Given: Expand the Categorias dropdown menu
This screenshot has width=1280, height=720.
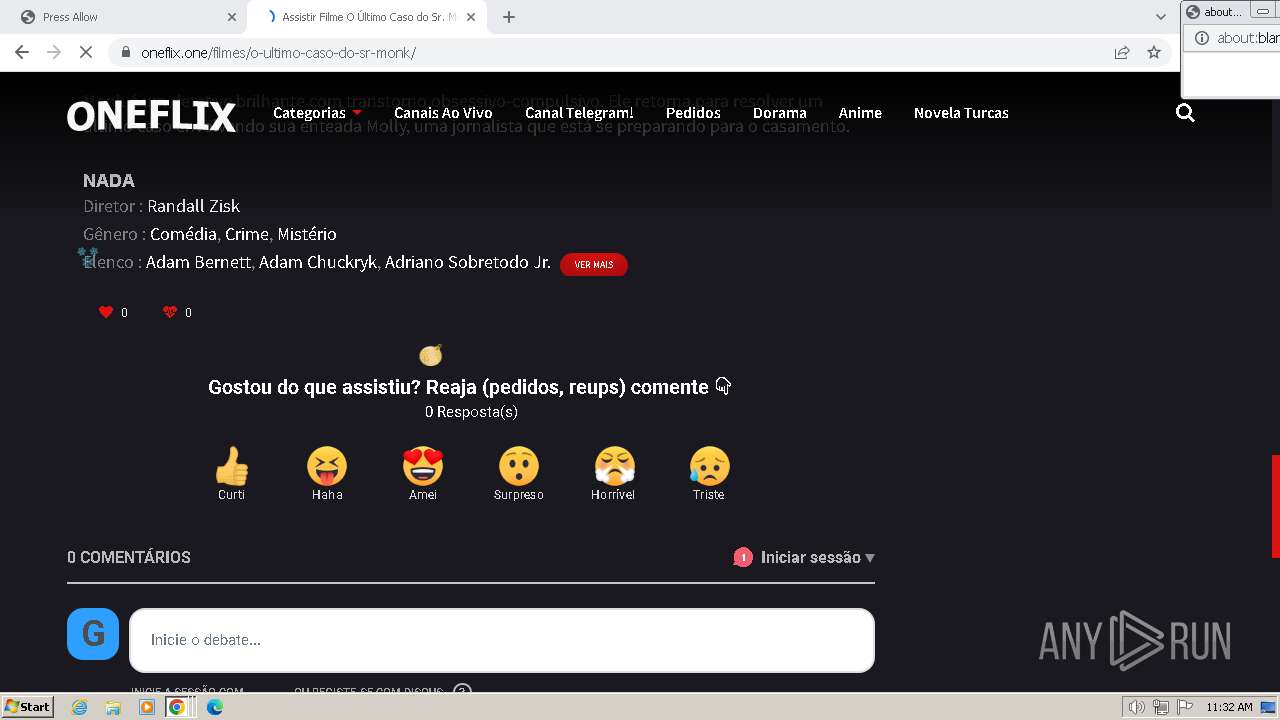Looking at the screenshot, I should 317,113.
